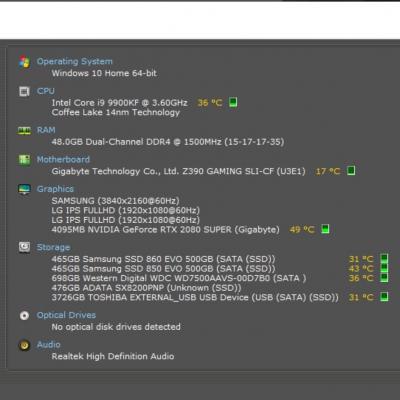Select the Coffee Lake 14nm Technology line
Viewport: 400px width, 400px height.
[116, 112]
